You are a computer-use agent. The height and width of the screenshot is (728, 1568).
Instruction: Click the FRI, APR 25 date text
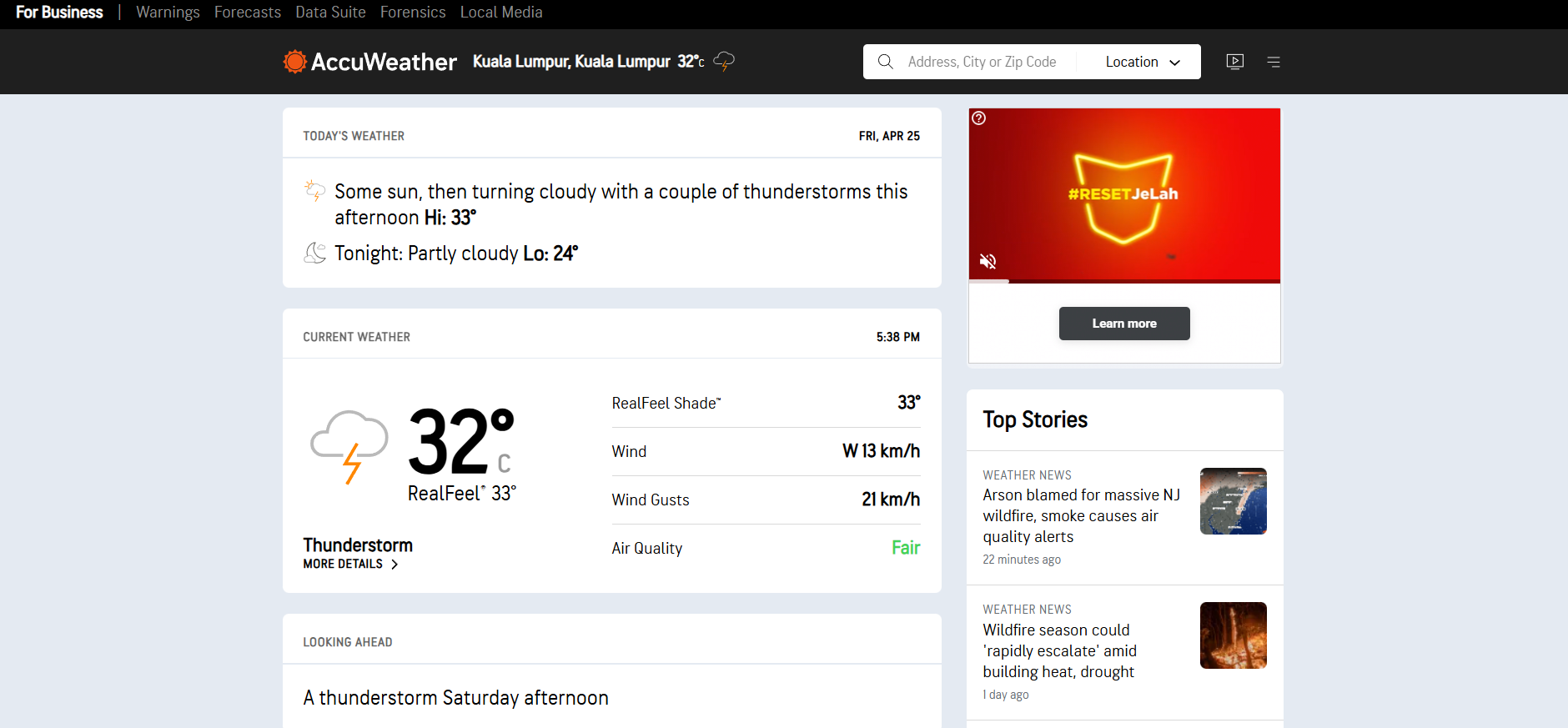(889, 136)
